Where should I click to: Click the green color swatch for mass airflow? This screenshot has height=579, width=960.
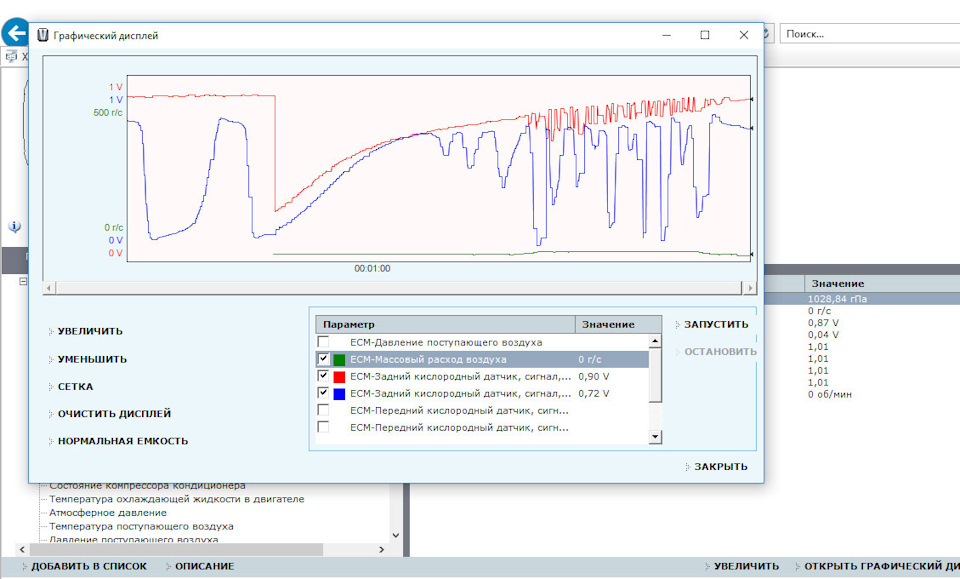pyautogui.click(x=339, y=359)
